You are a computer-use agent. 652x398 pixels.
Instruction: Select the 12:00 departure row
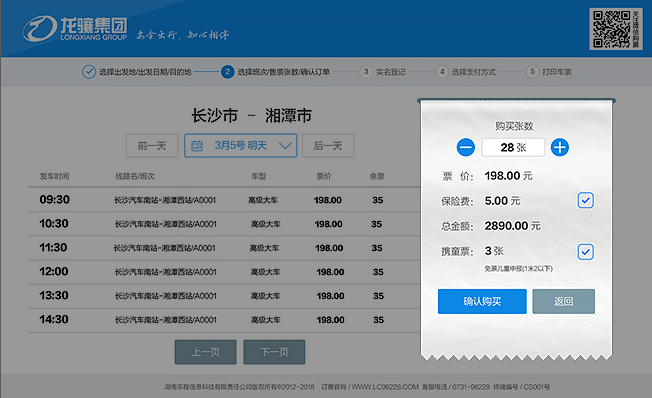[225, 272]
